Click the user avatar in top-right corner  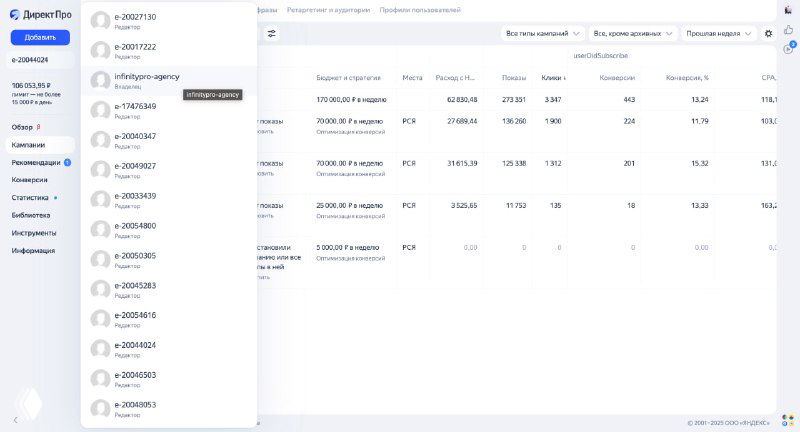click(788, 10)
